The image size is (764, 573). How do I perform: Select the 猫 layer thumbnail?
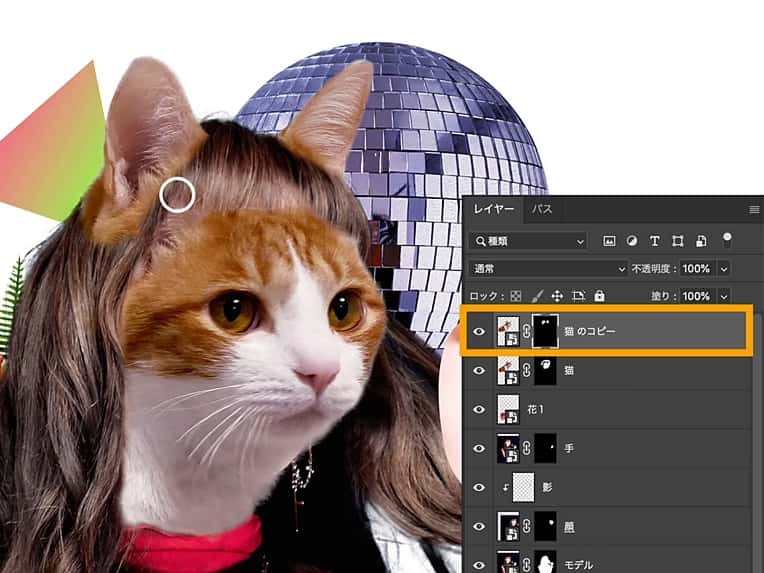[508, 370]
